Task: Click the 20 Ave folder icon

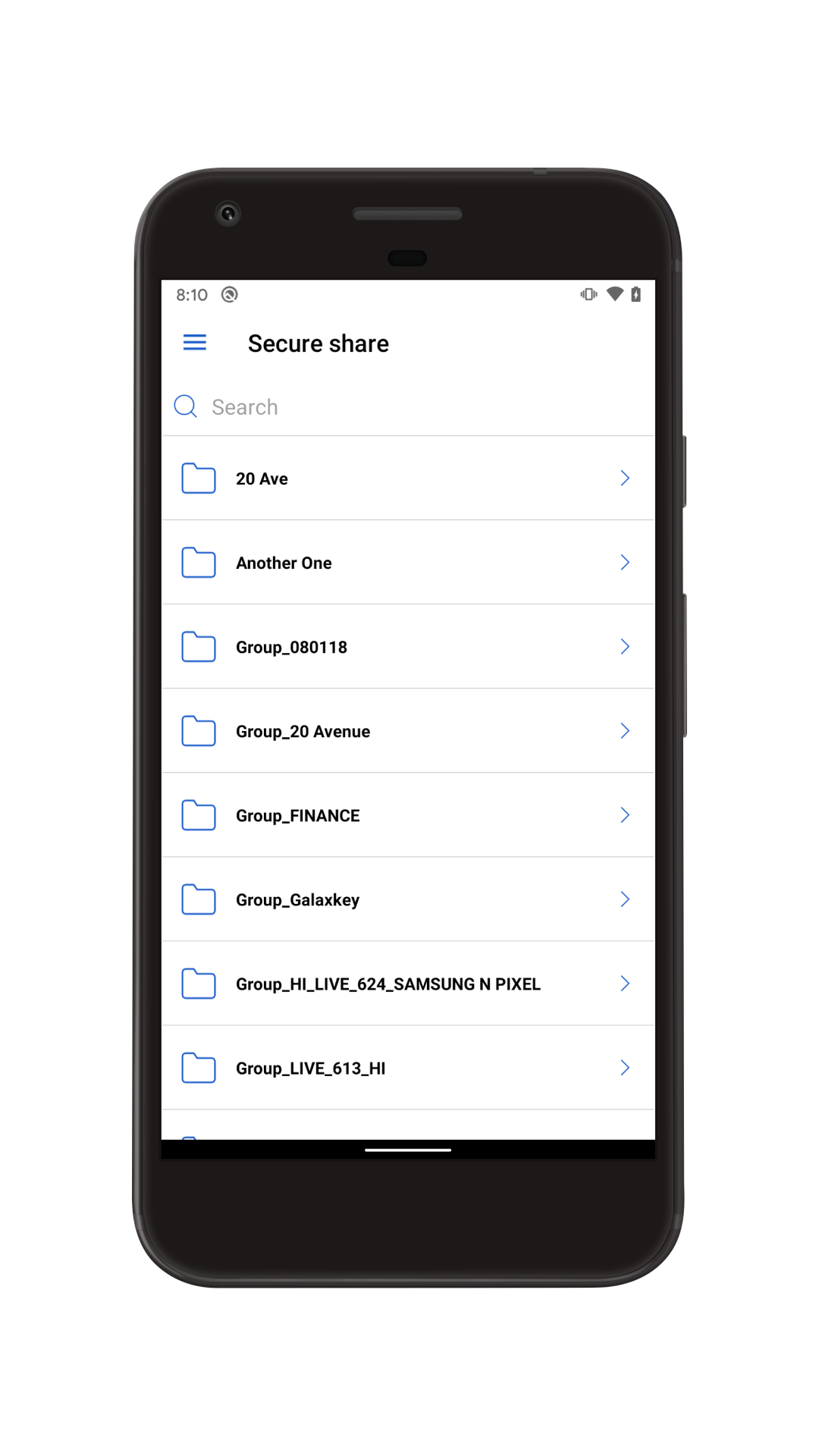Action: point(199,479)
